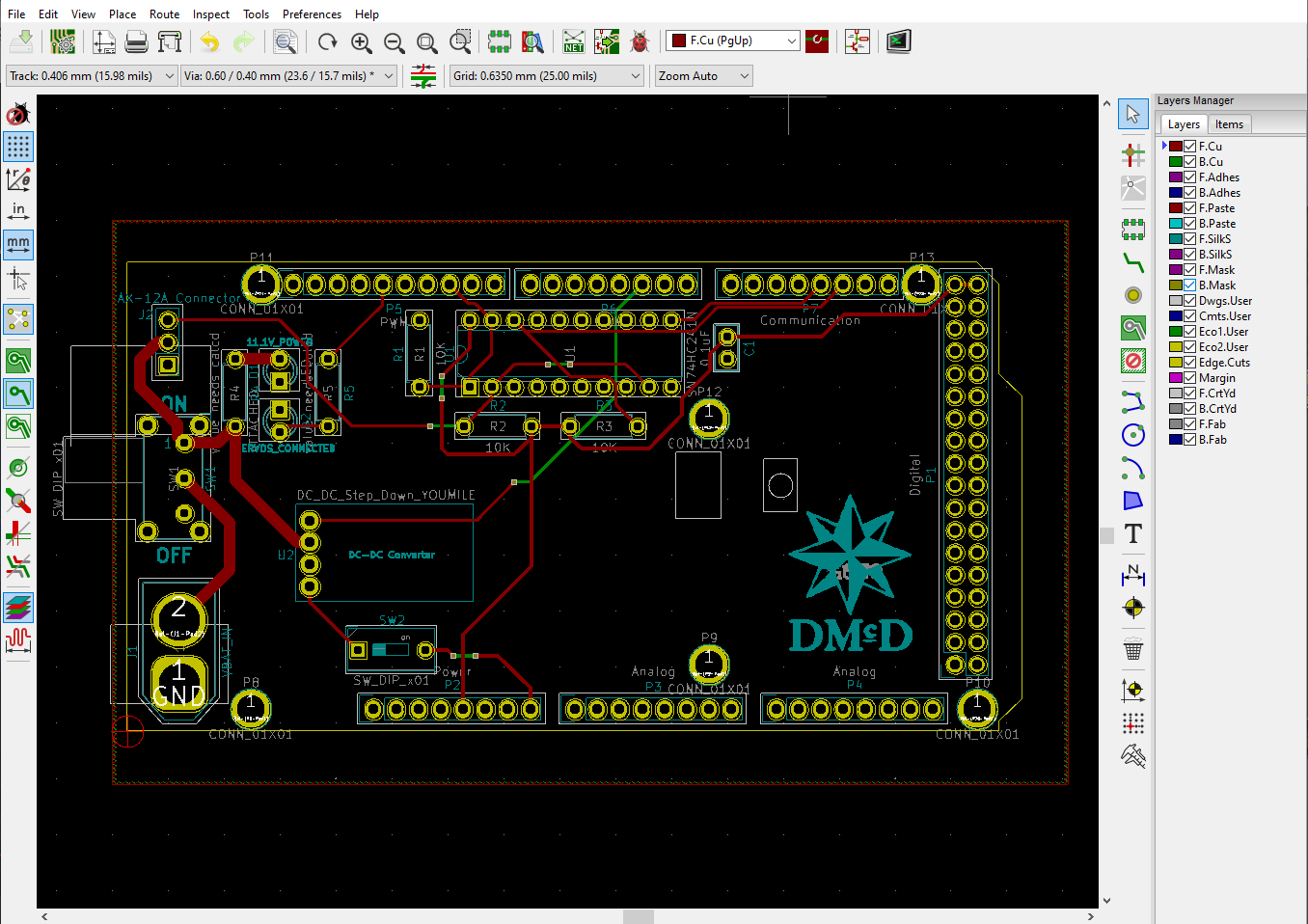
Task: Open the Zoom Auto dropdown
Action: pos(703,76)
